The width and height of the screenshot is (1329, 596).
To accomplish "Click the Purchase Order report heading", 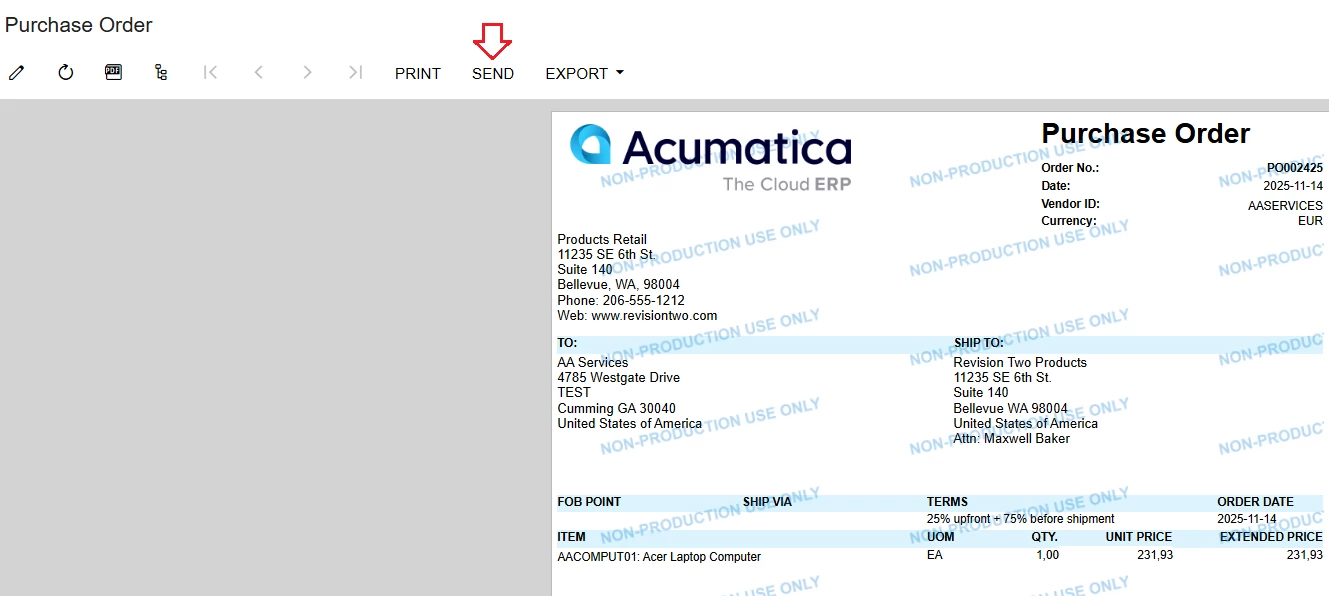I will (1146, 133).
